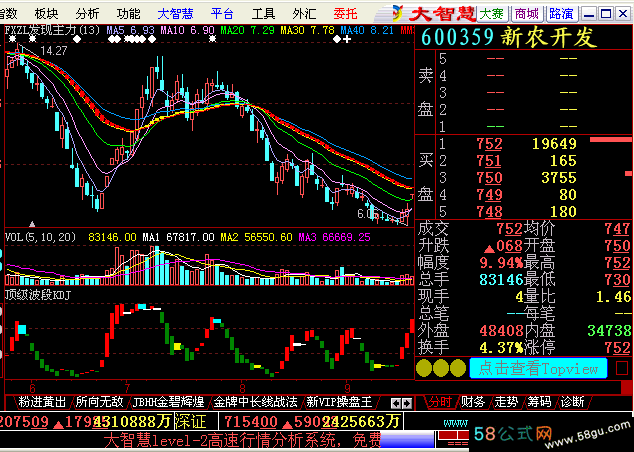
Task: Switch to the 所向无敌 indicator tab
Action: pos(99,402)
